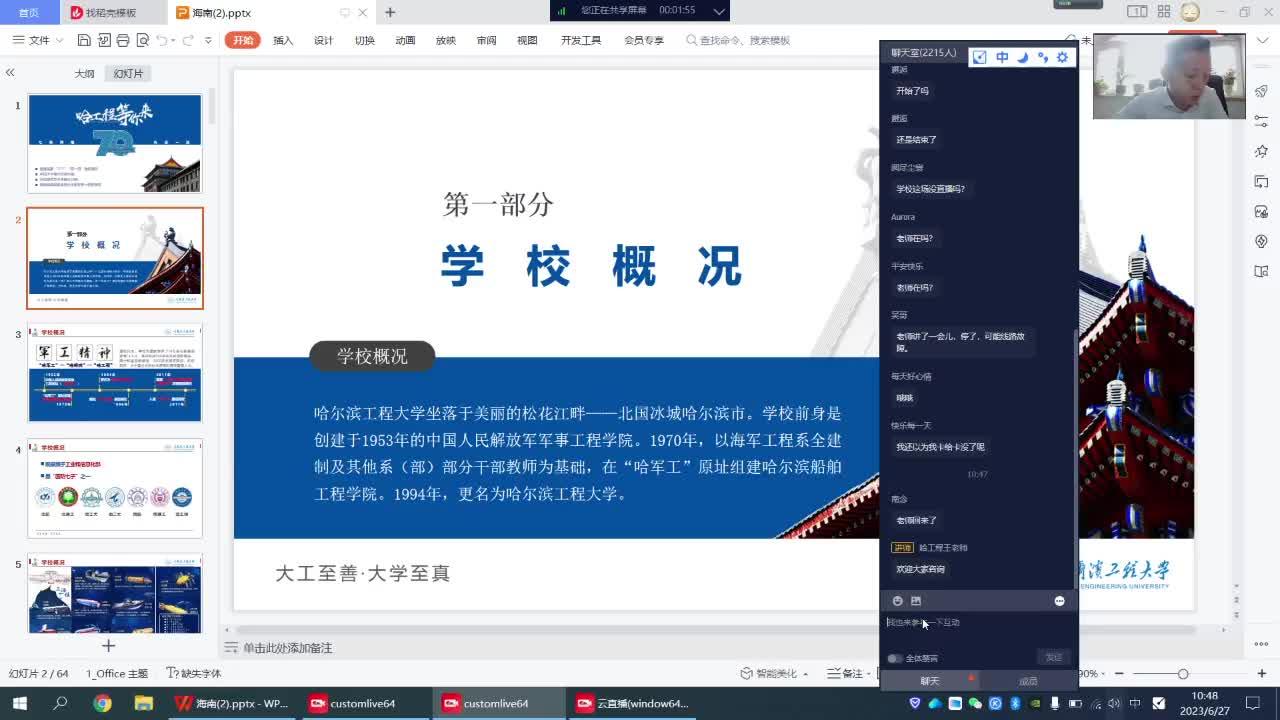Select the 设计 ribbon tab
This screenshot has width=1280, height=720.
point(323,40)
